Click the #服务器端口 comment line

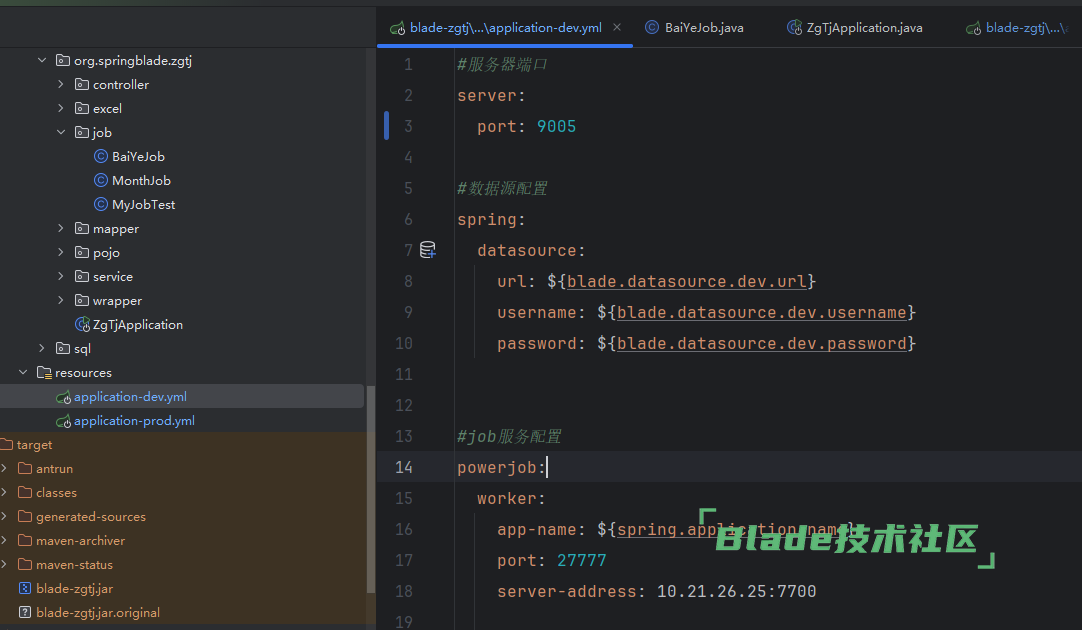502,64
